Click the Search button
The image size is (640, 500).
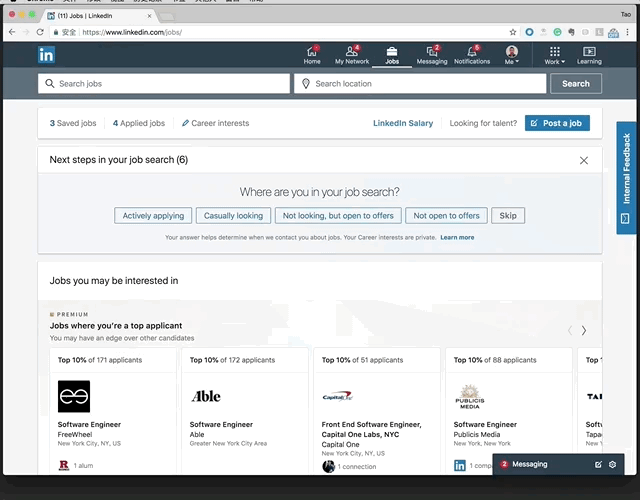point(576,83)
